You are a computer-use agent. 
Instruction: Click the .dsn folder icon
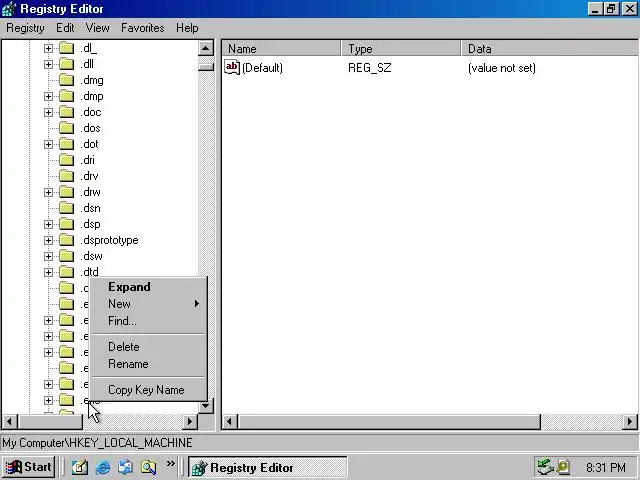(x=66, y=208)
